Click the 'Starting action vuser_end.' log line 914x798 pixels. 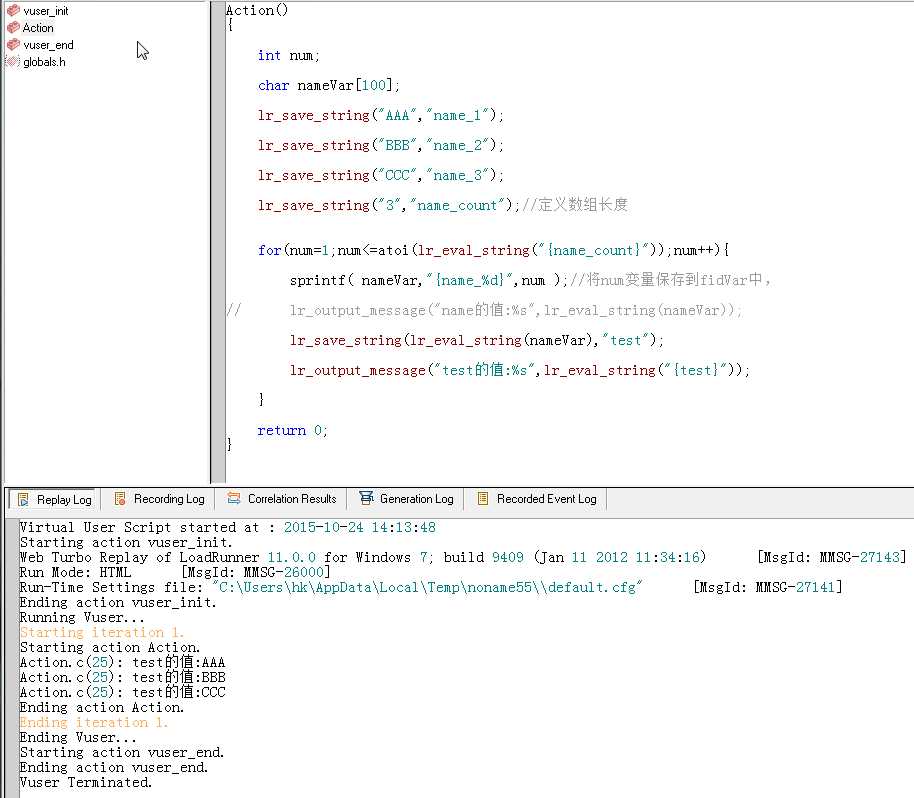[122, 753]
